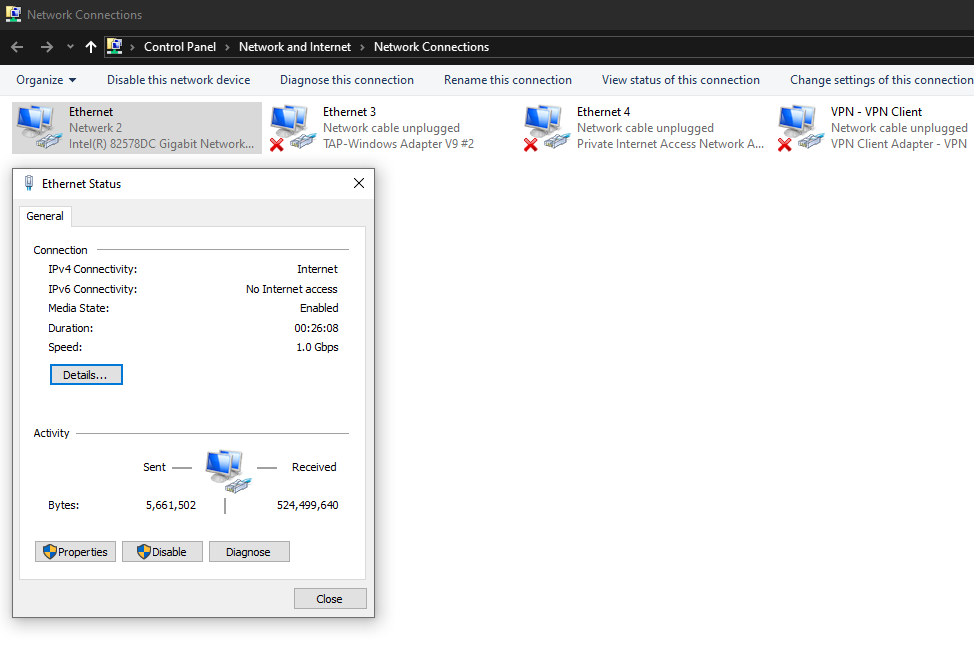Click chevron after Control Panel in breadcrumb

point(227,47)
